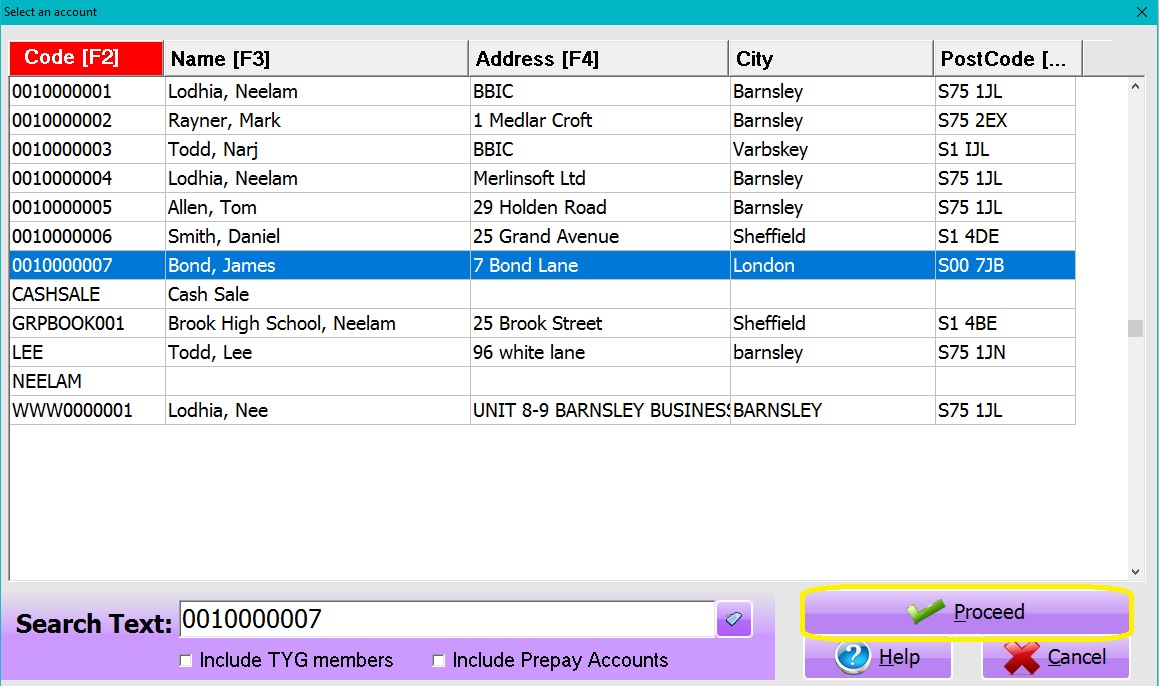Sort by Name [F3] column header
1159x686 pixels.
[x=316, y=58]
